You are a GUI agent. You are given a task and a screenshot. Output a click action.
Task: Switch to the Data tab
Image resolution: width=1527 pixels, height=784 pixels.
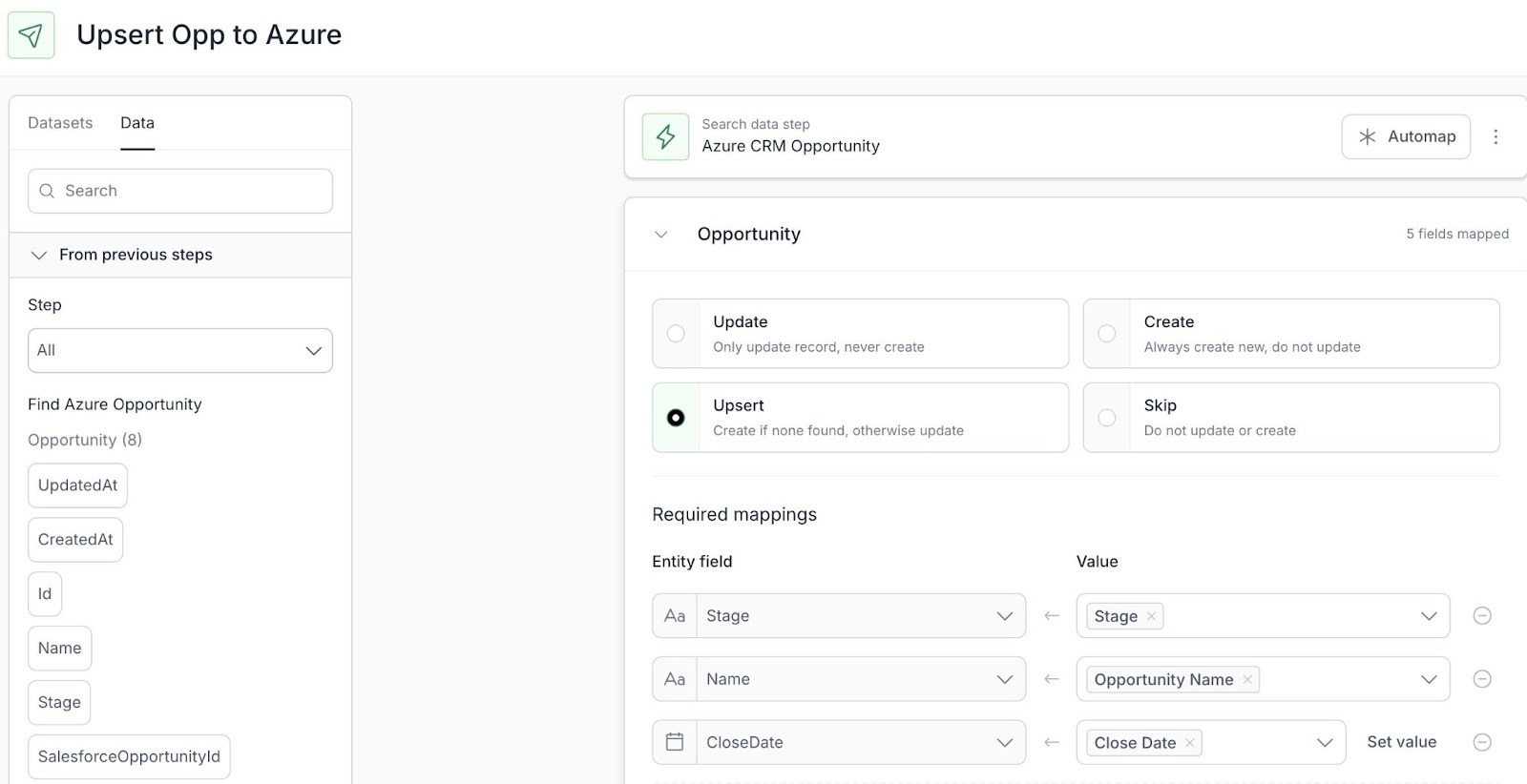tap(137, 123)
